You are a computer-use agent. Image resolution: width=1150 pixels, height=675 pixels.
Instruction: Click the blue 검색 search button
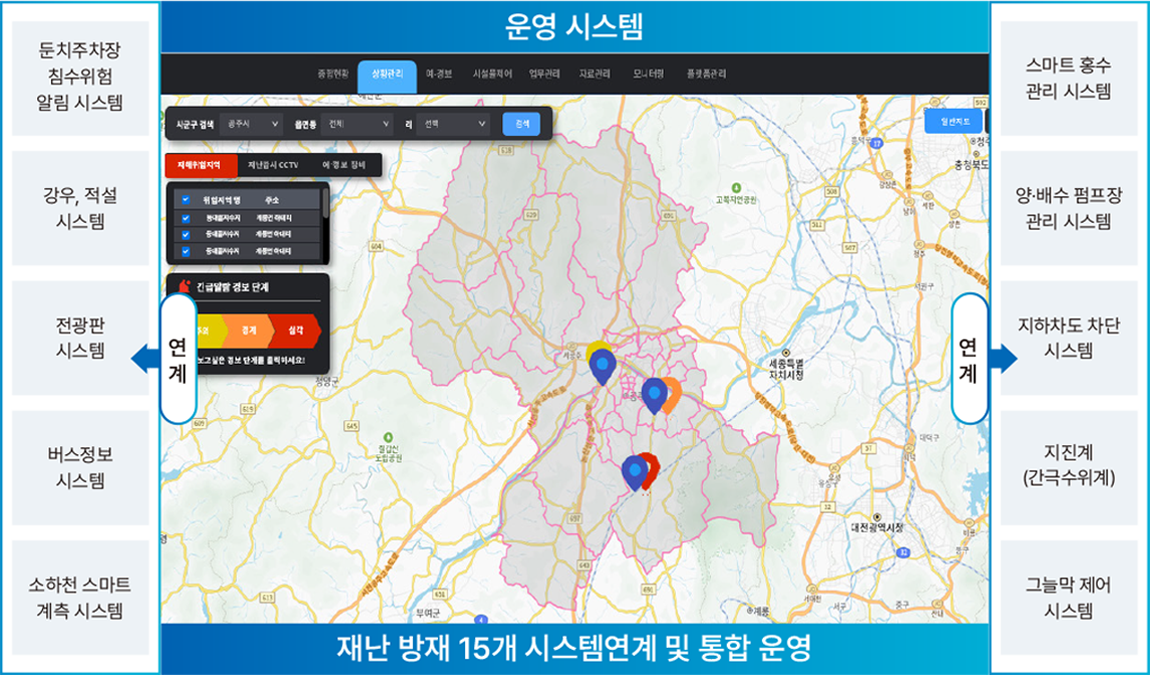pos(521,124)
